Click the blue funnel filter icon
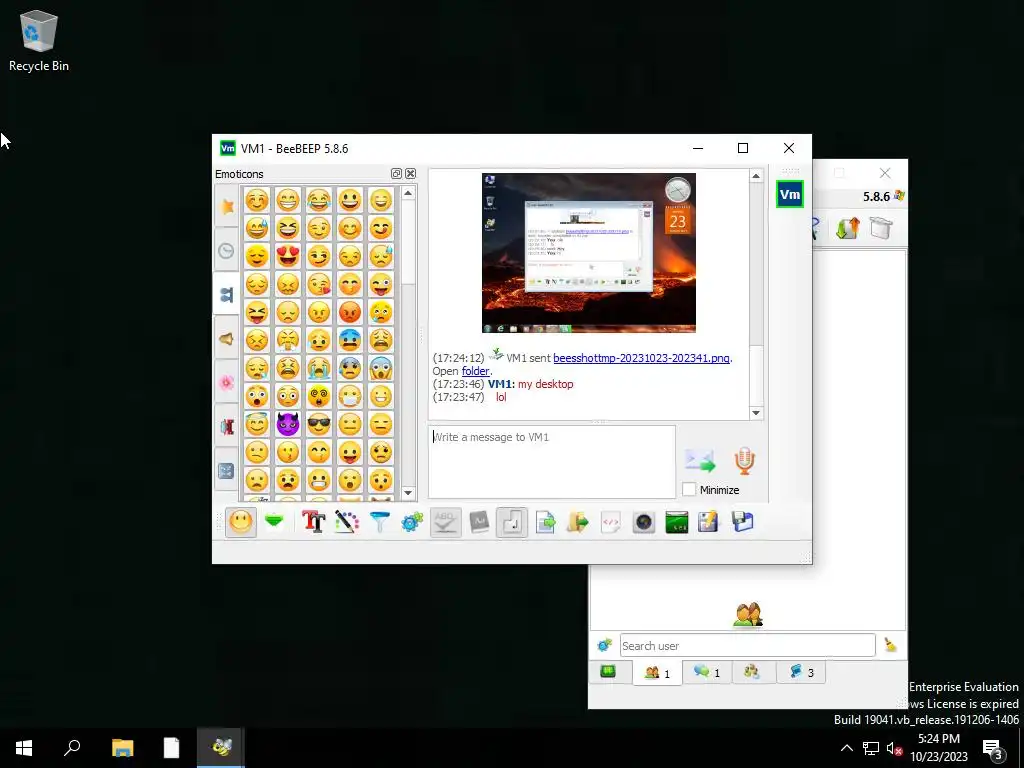The height and width of the screenshot is (768, 1024). click(379, 522)
